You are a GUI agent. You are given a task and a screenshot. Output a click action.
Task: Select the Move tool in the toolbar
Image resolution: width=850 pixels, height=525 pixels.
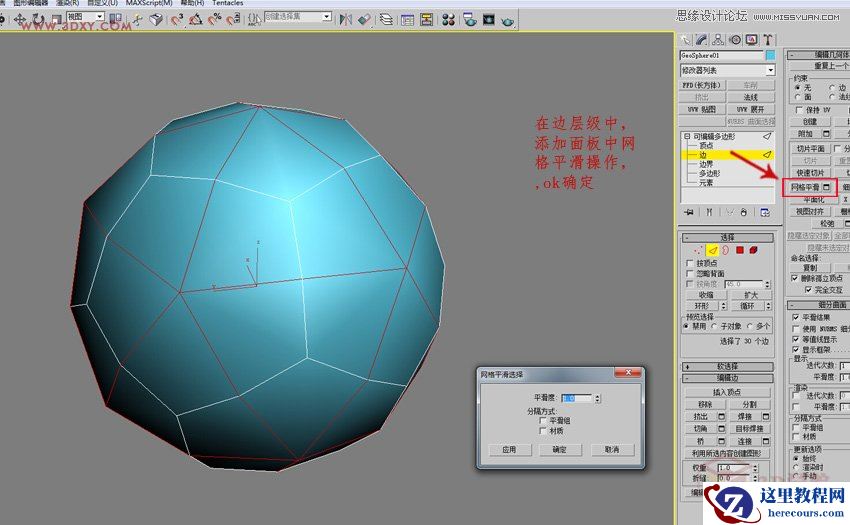tap(20, 20)
